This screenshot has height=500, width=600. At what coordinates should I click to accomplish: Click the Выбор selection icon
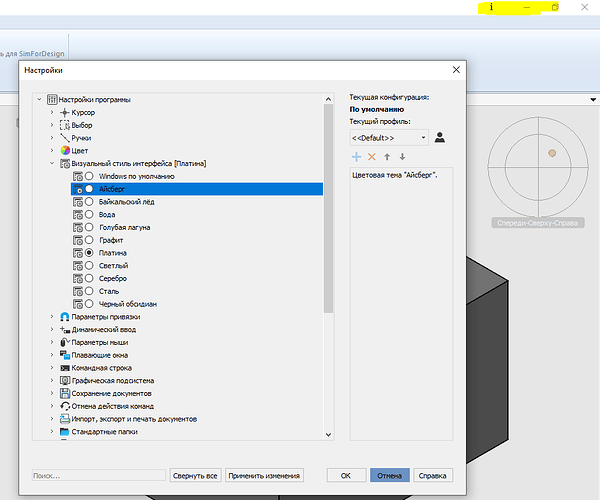[65, 125]
